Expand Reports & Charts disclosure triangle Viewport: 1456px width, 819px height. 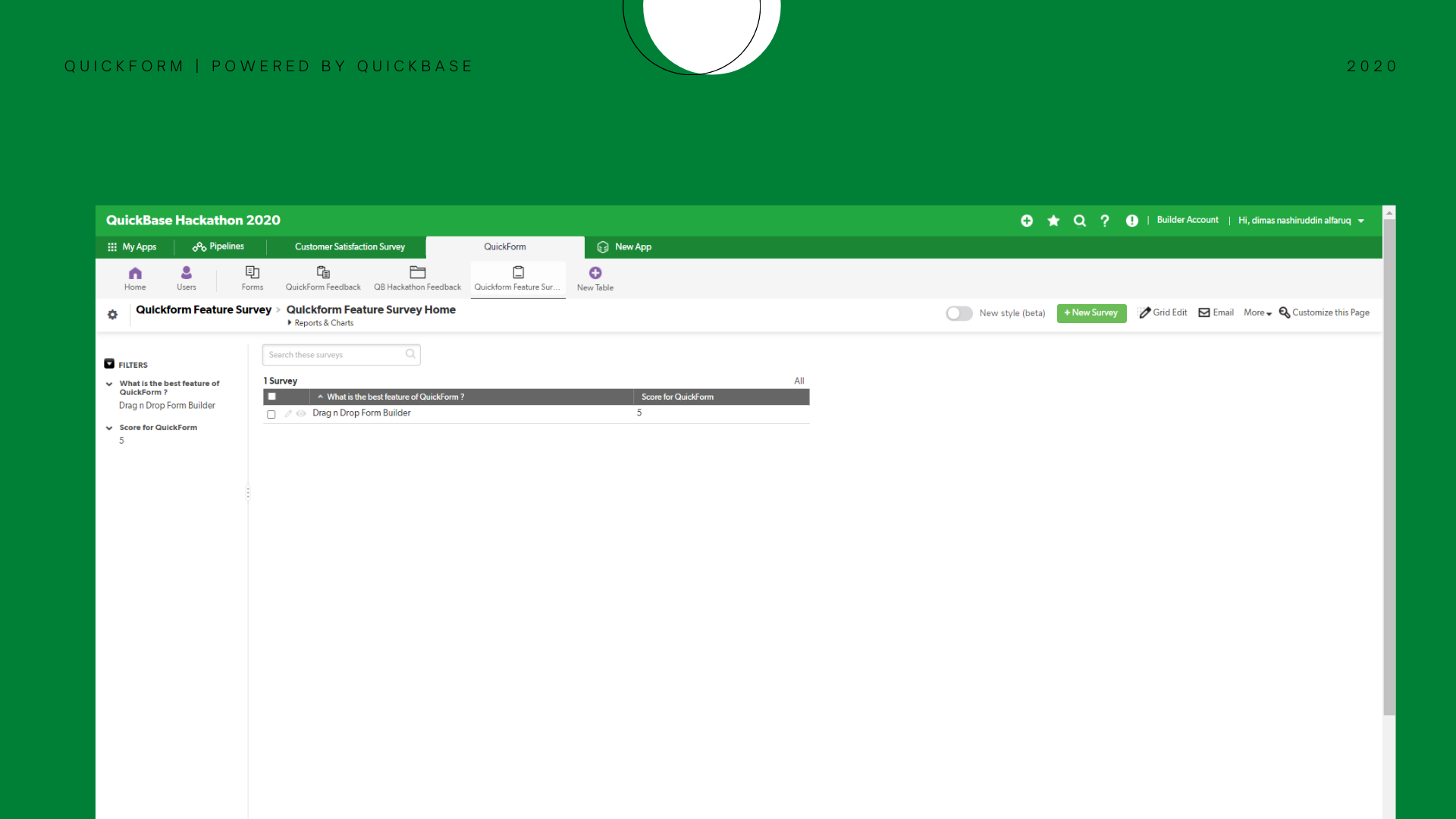(x=290, y=323)
